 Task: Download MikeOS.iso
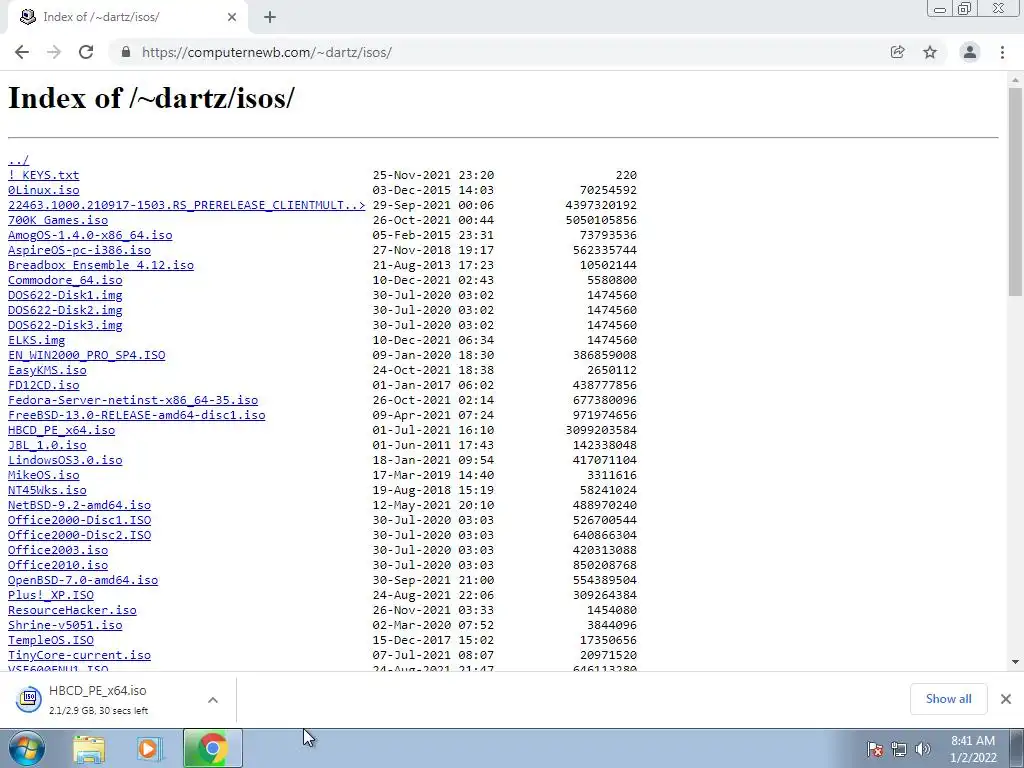click(x=44, y=475)
